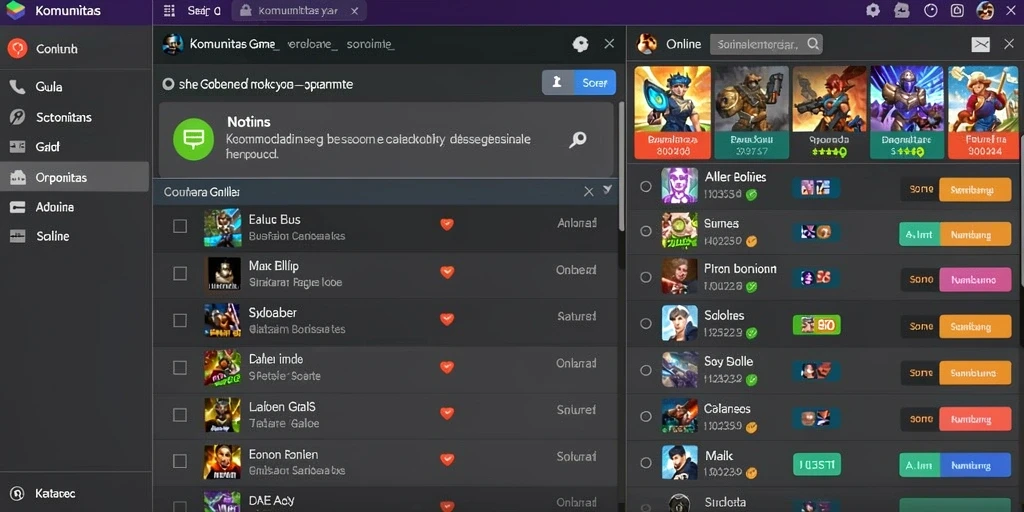Switch to the komumitas yar tab

[x=299, y=11]
